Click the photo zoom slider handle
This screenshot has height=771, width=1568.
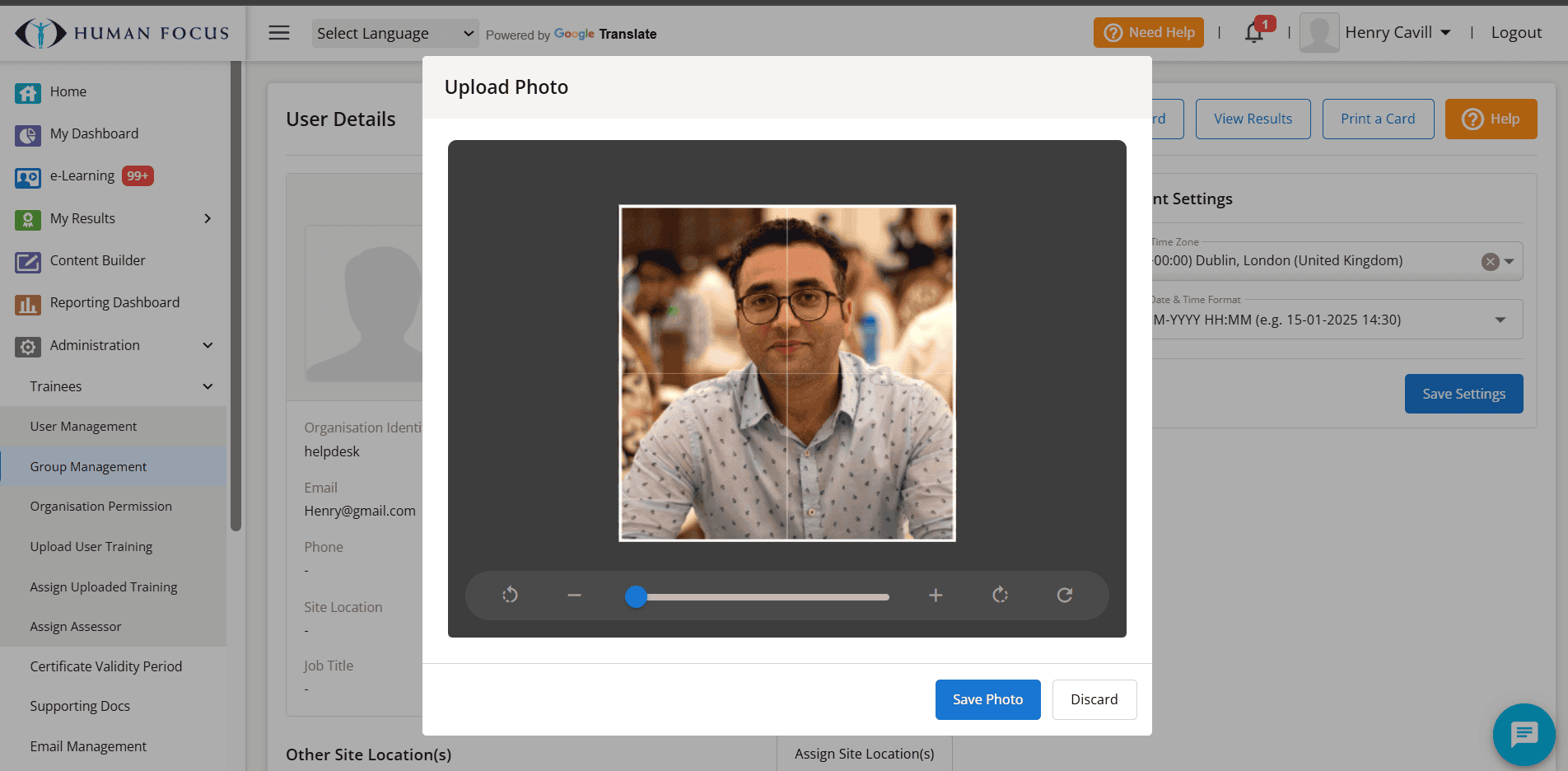point(636,596)
